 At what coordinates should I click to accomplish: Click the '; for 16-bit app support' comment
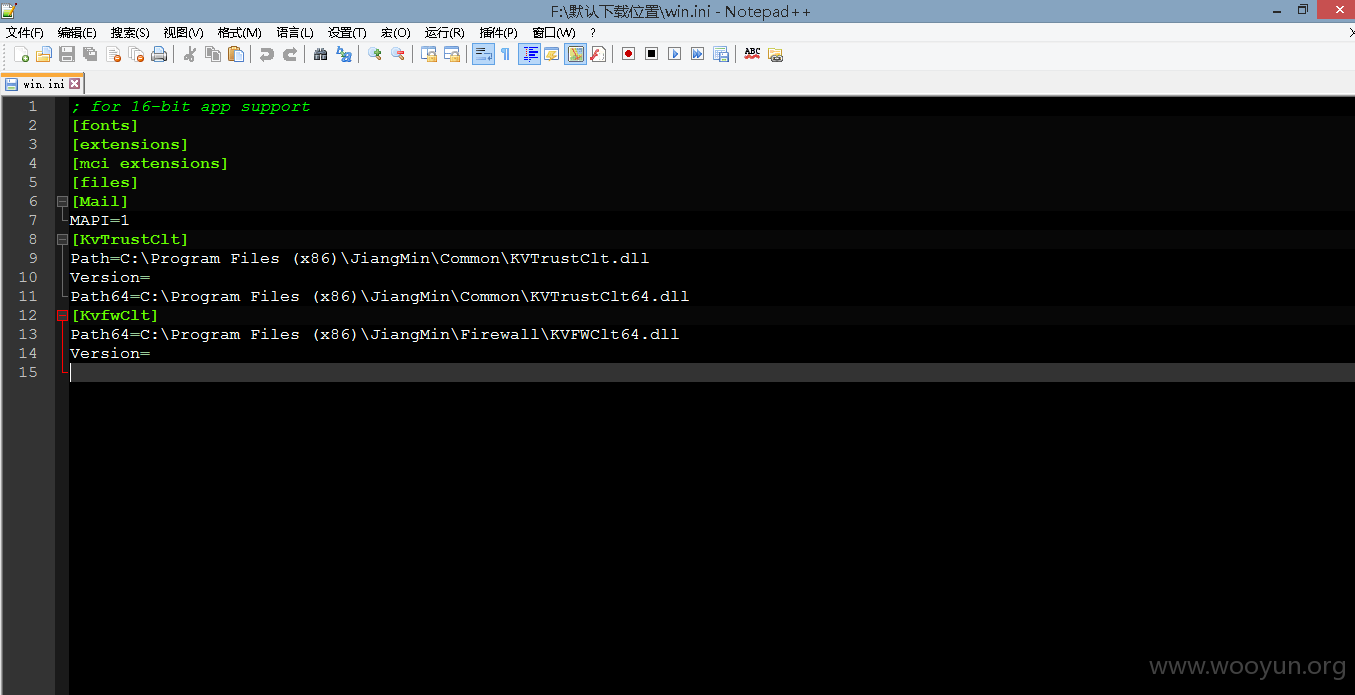click(190, 106)
